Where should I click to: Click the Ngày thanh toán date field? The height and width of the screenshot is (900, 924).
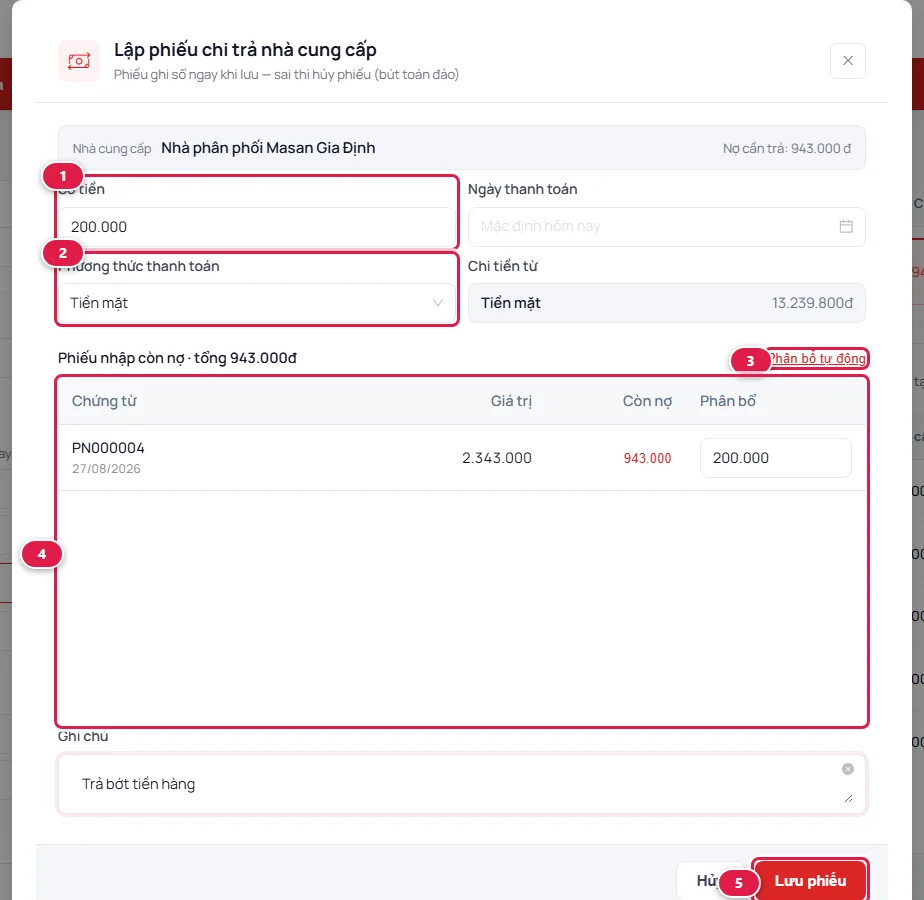[x=666, y=227]
